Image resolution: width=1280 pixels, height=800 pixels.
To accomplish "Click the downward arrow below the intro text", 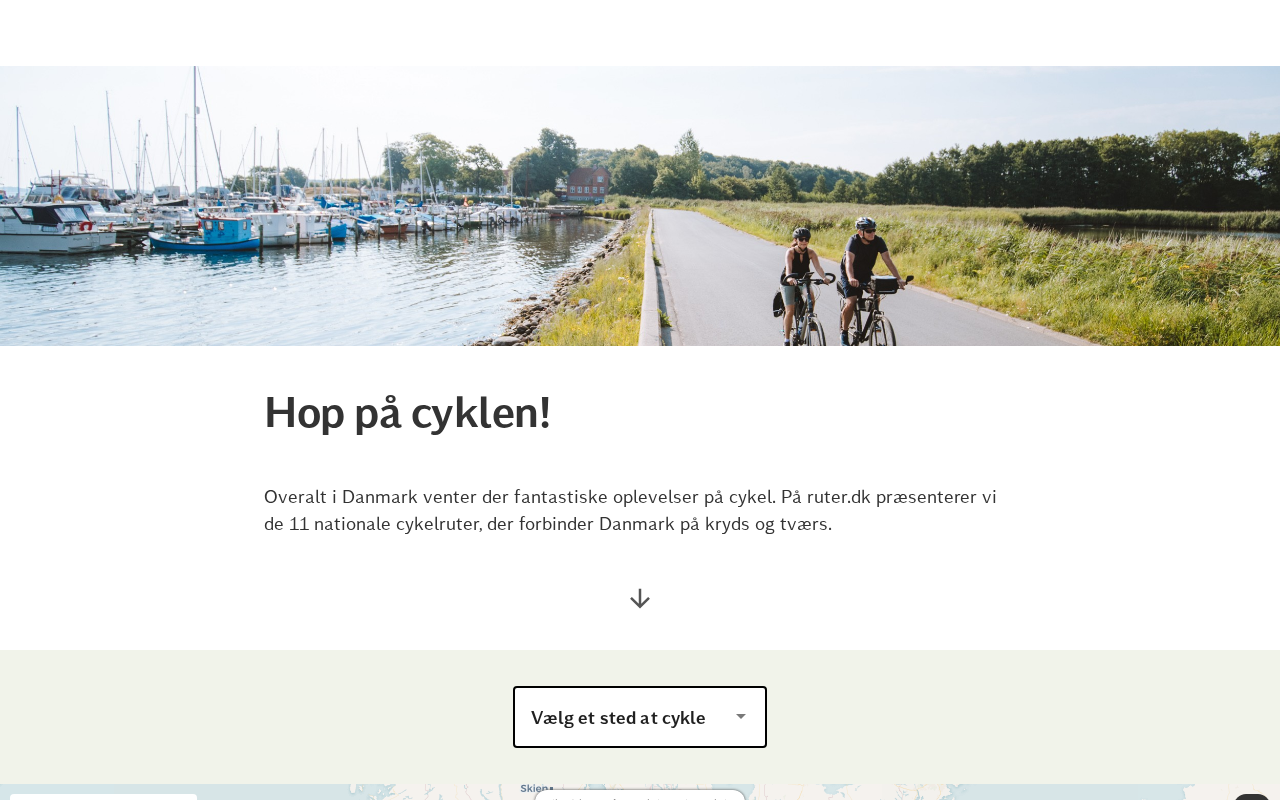I will 640,599.
